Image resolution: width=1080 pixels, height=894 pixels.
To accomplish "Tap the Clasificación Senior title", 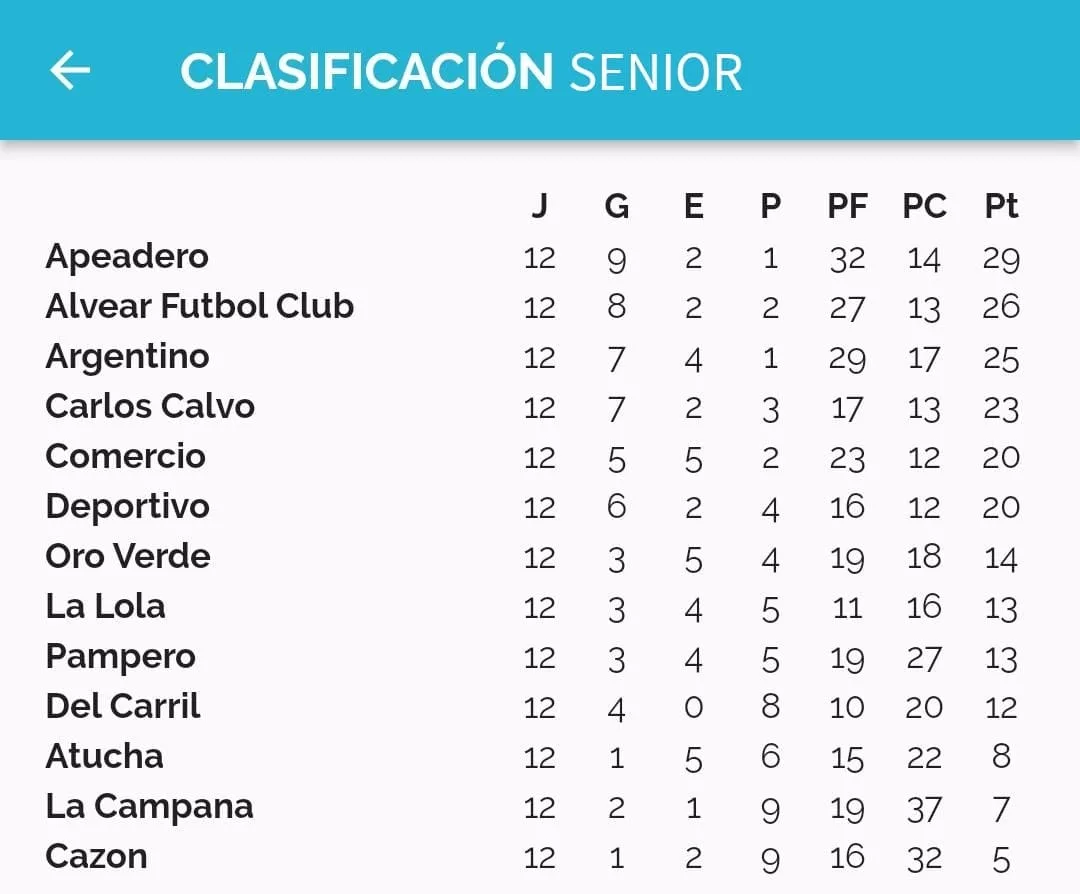I will tap(461, 72).
